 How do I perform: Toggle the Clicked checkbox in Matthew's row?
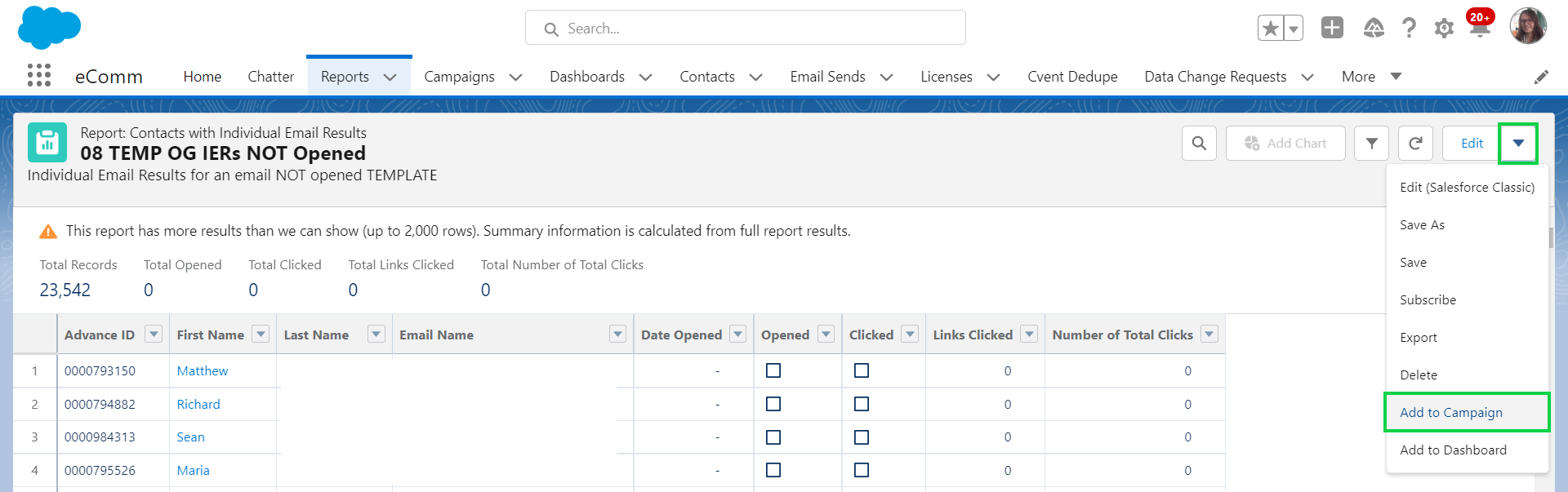click(862, 370)
